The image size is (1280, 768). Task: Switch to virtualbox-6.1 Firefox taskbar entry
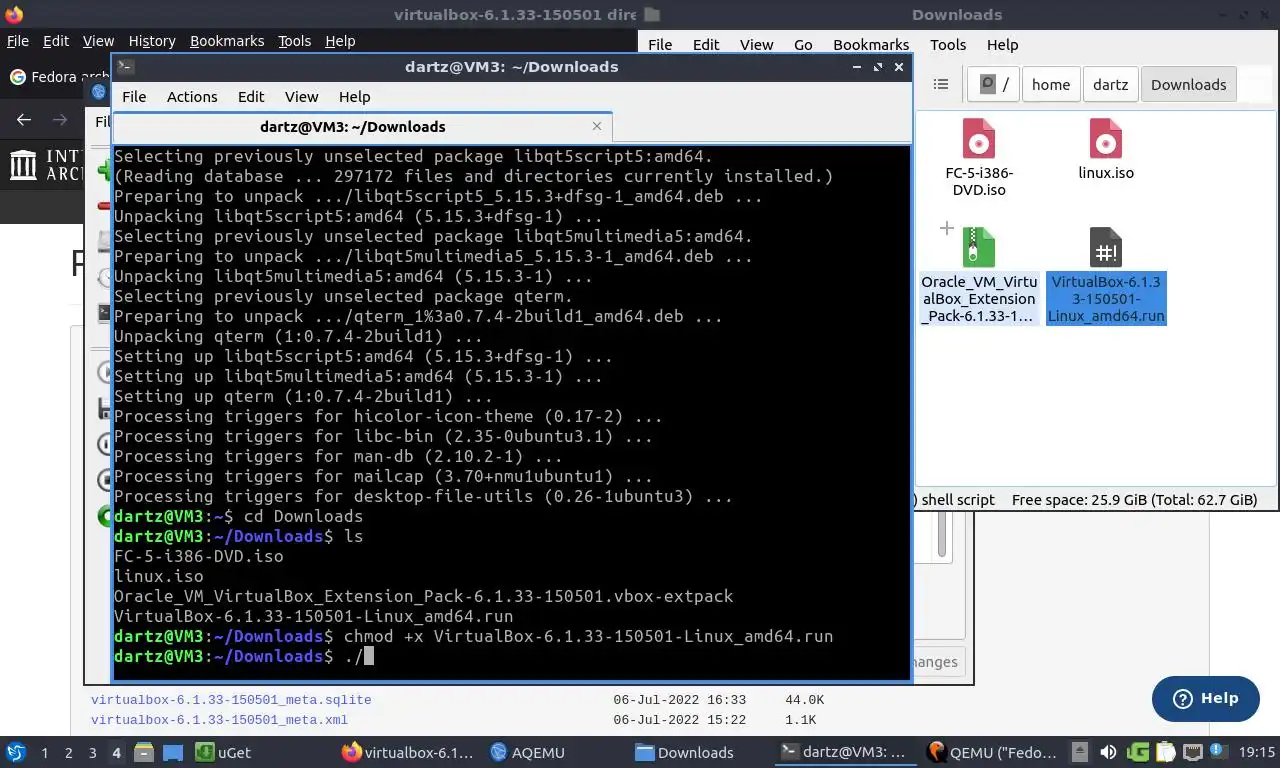(407, 752)
